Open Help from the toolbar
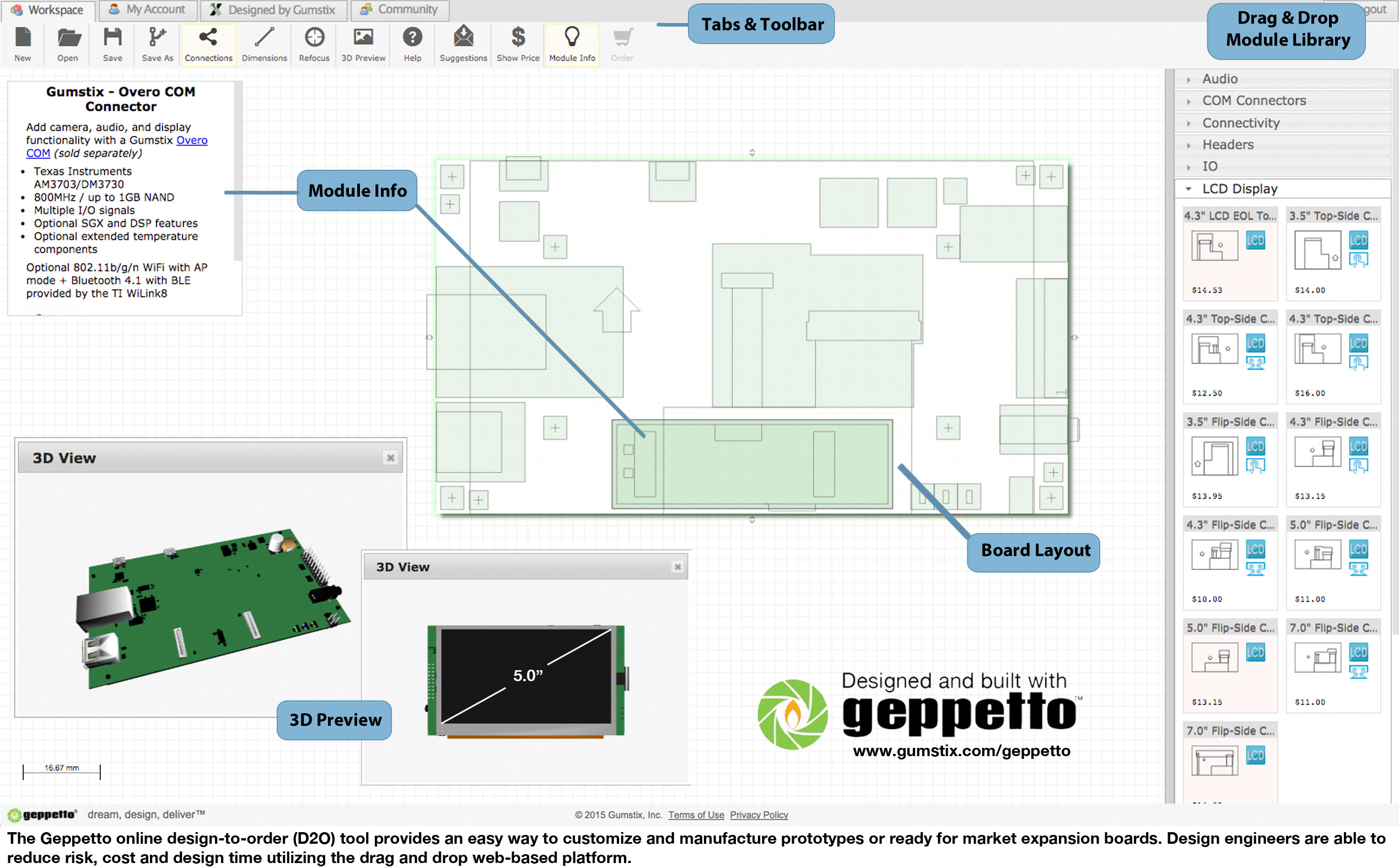1399x868 pixels. [412, 44]
